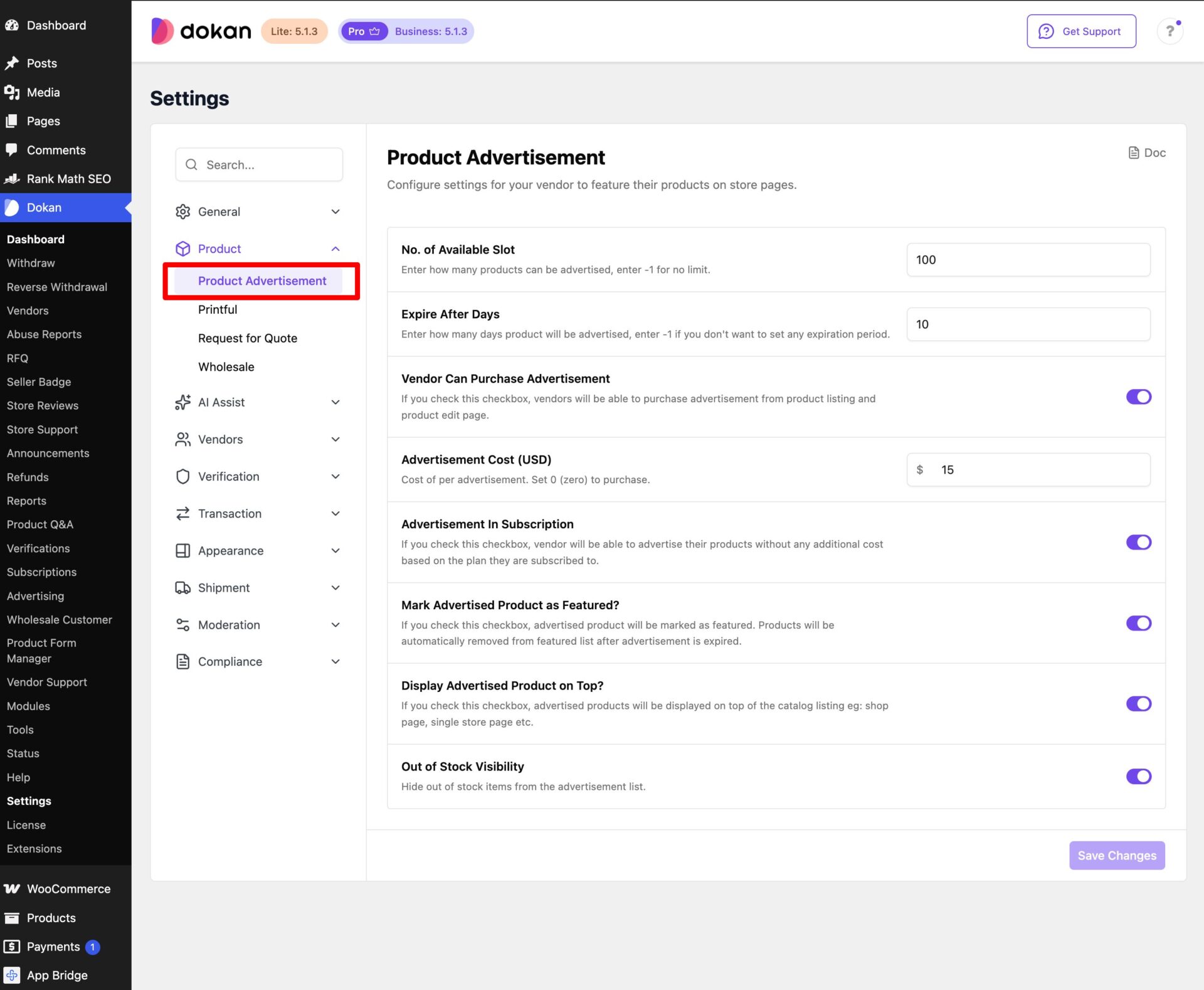Click the Appearance layout icon

182,550
